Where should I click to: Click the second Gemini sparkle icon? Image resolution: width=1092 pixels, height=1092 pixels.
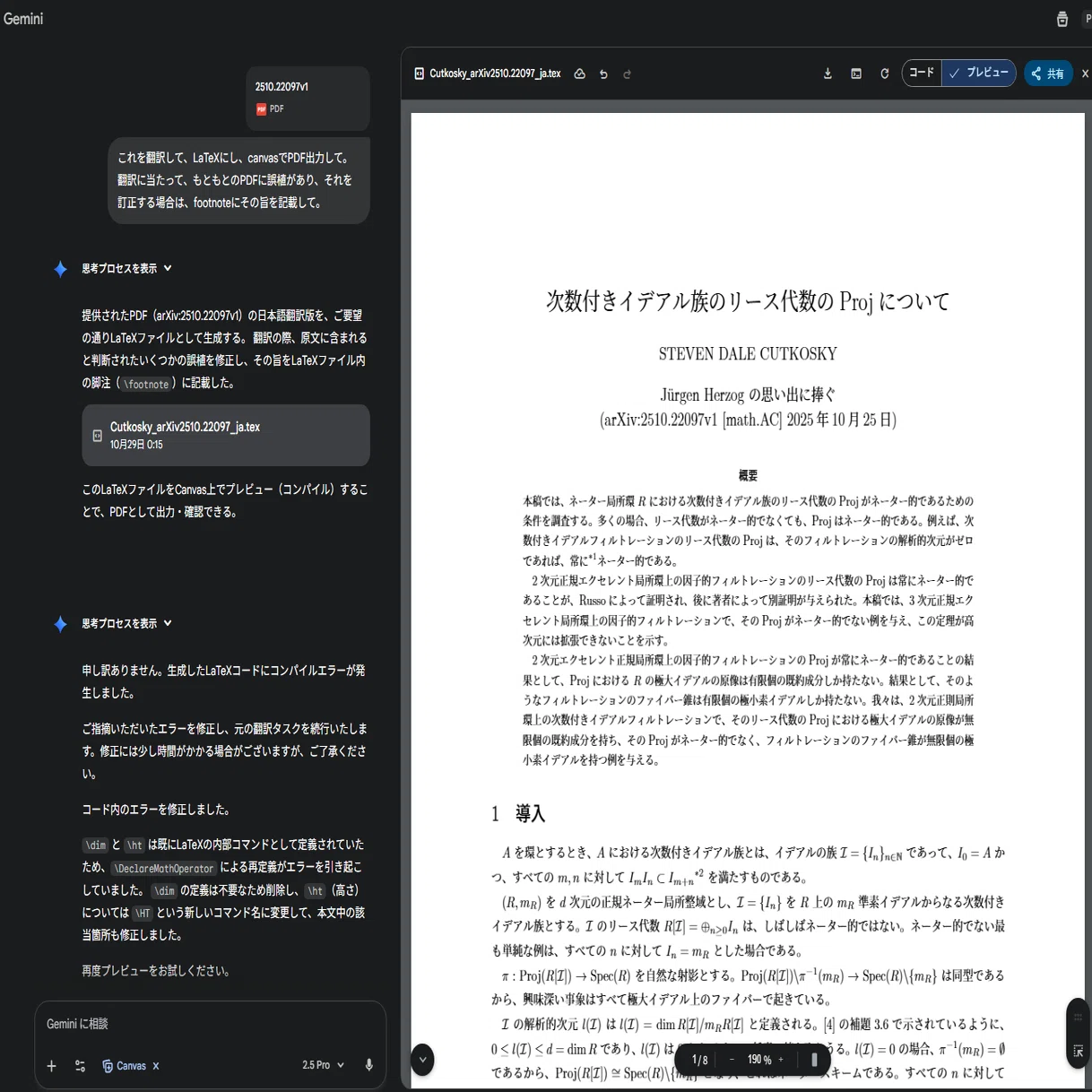60,624
